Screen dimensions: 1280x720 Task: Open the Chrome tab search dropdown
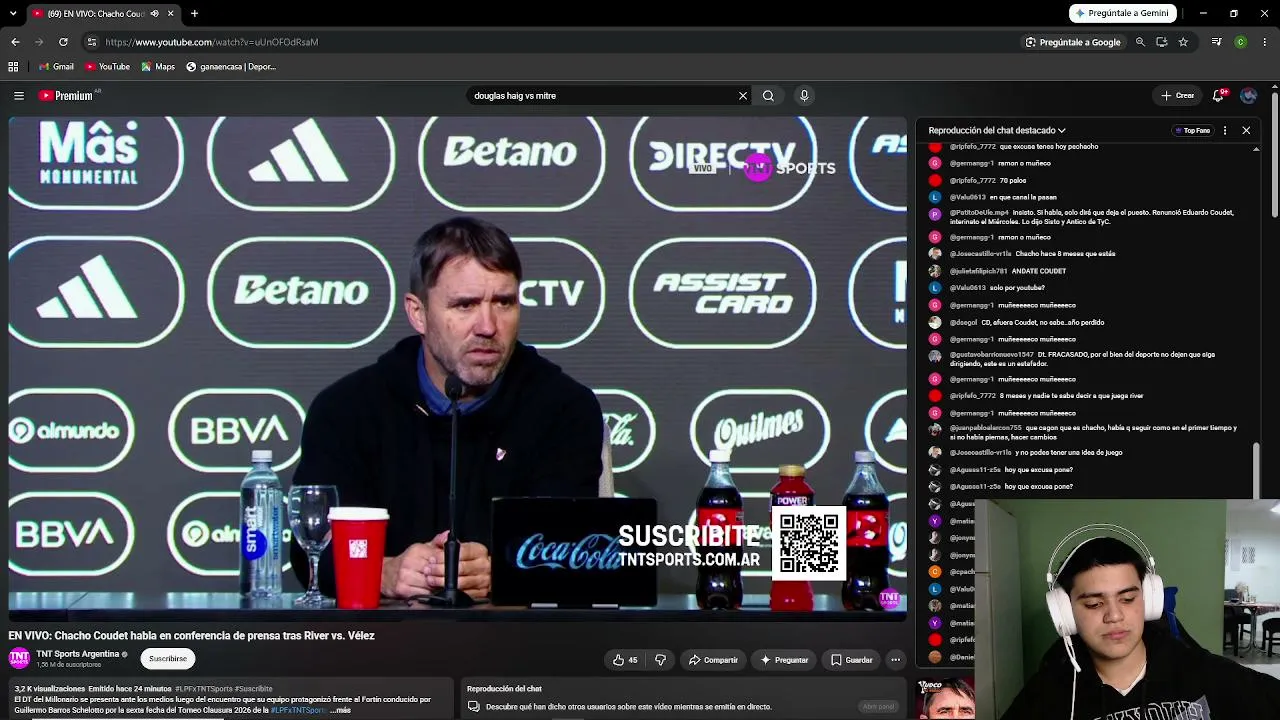(13, 14)
